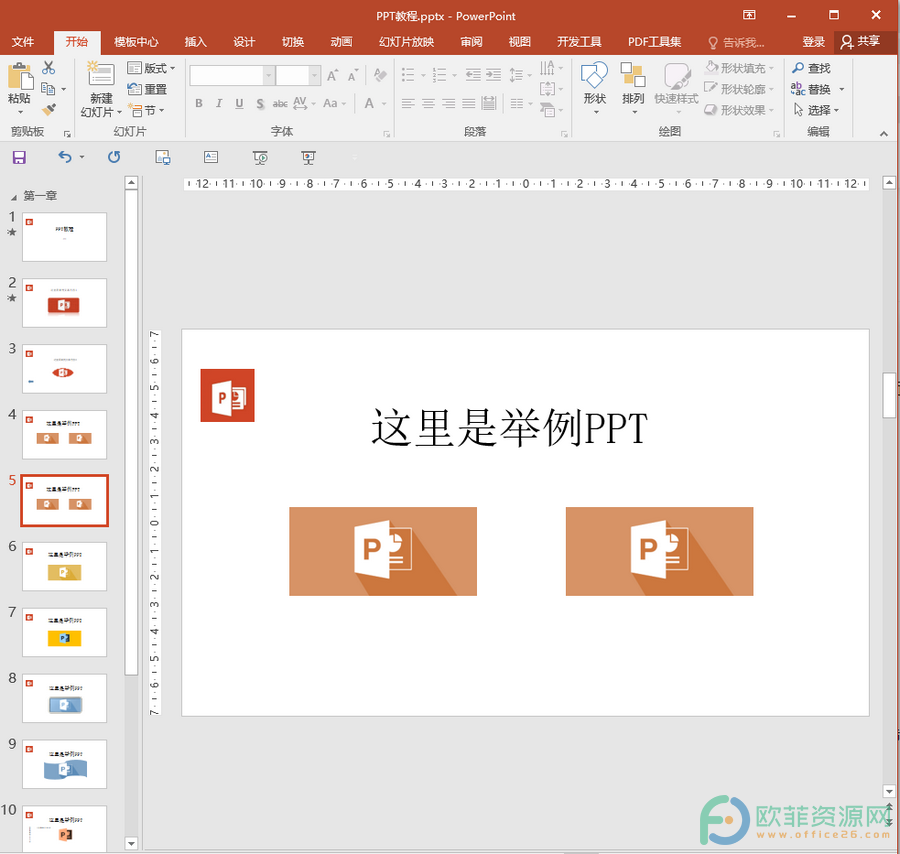Click the Replace (替换) button
The image size is (900, 854).
point(811,89)
